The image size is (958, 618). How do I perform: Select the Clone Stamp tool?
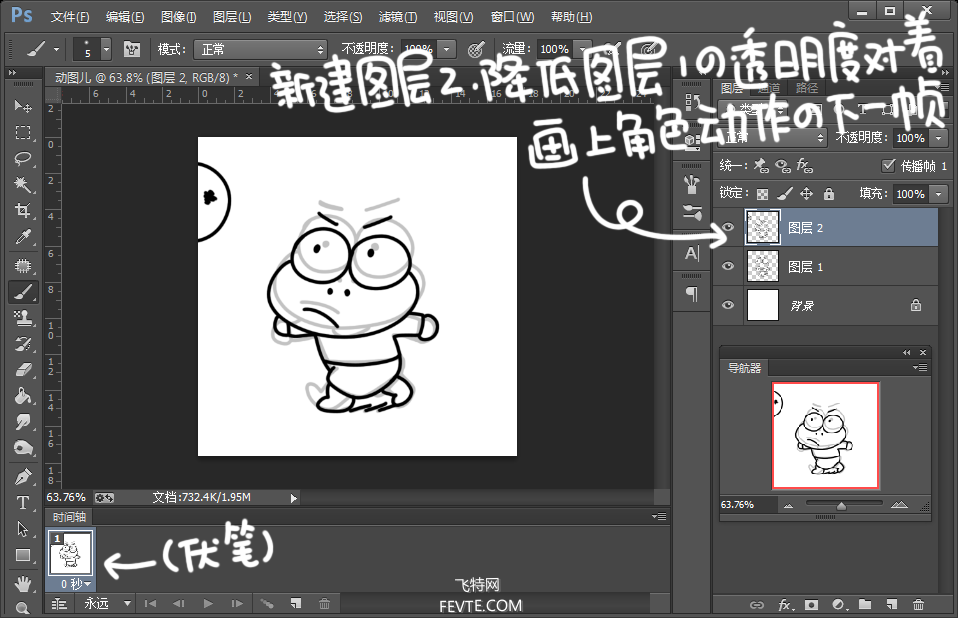(x=23, y=318)
